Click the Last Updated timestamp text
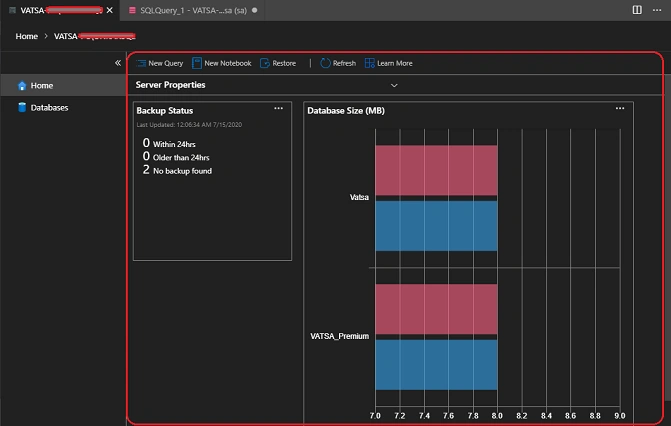The image size is (671, 426). (189, 125)
